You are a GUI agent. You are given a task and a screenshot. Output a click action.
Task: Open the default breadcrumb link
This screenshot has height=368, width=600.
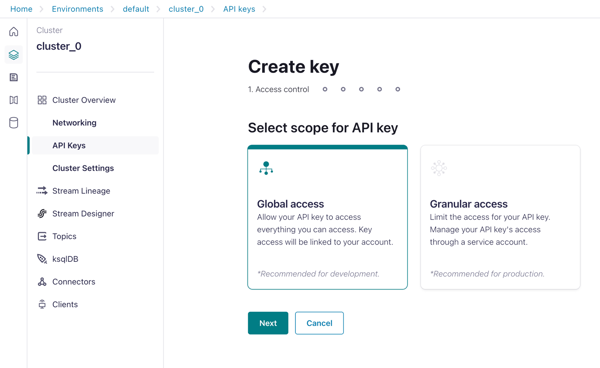[136, 9]
